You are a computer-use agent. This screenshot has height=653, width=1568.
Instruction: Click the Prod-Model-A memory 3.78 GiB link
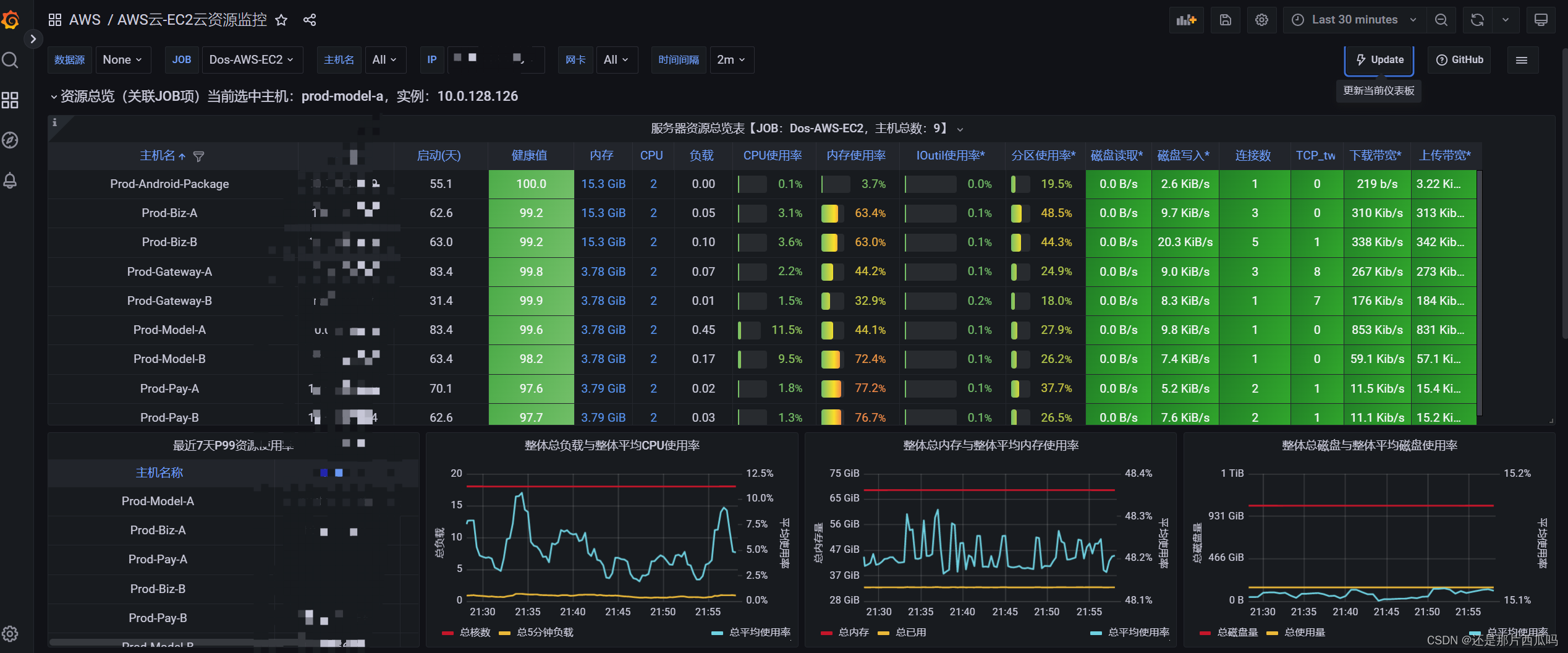603,330
